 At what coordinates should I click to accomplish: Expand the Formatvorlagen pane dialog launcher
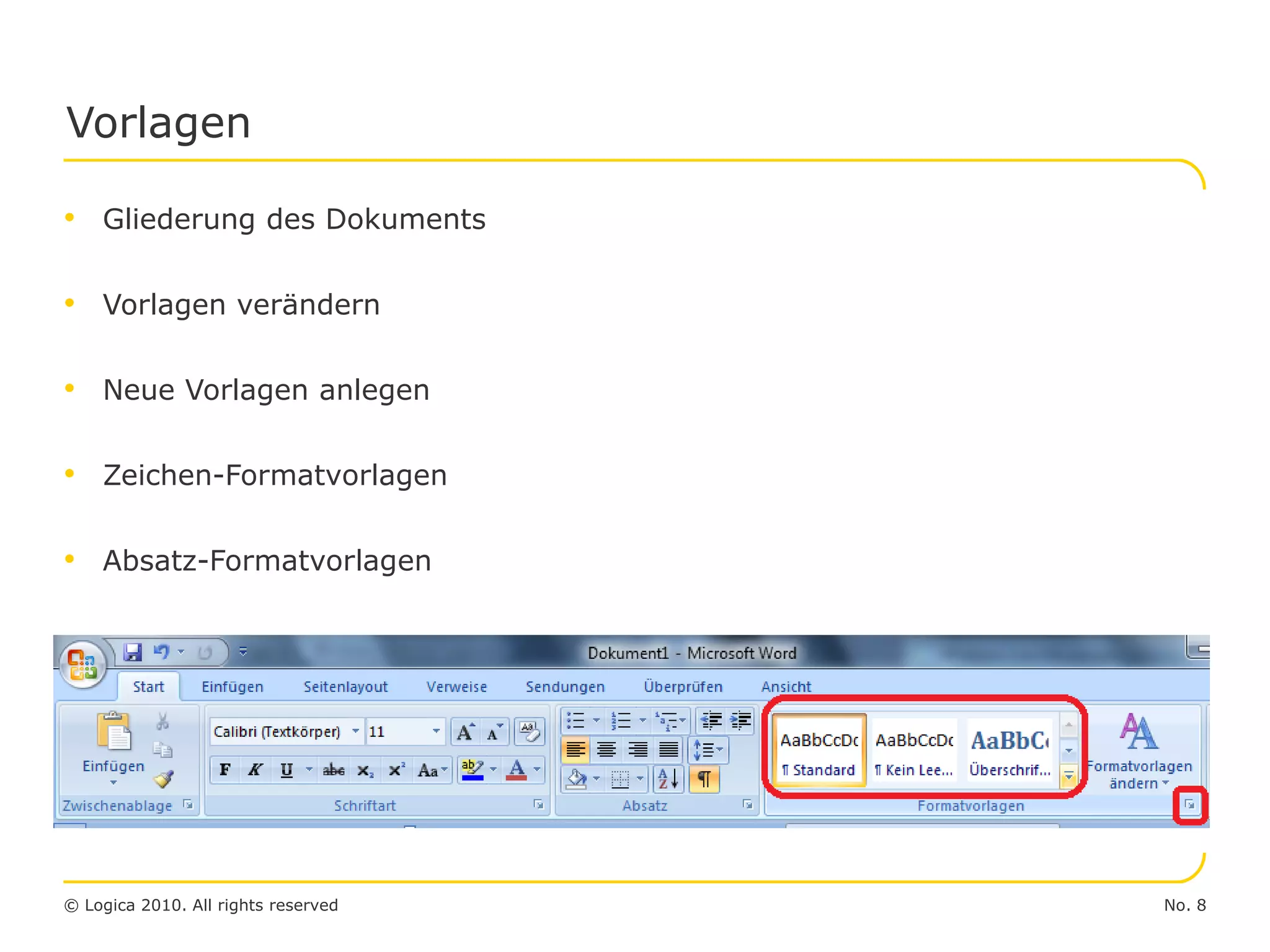click(1189, 804)
